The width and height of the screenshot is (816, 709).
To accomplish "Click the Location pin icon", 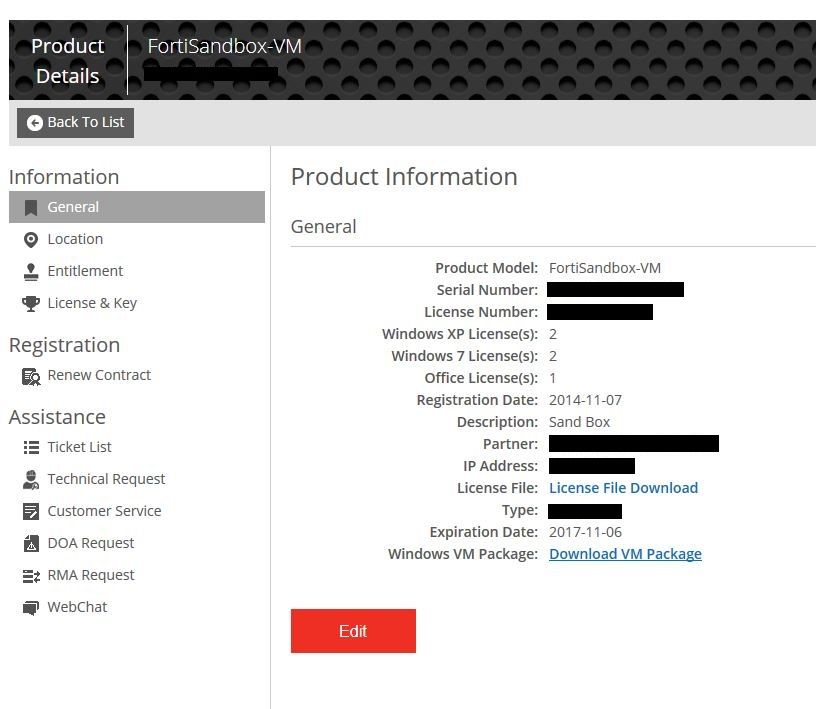I will tap(31, 240).
